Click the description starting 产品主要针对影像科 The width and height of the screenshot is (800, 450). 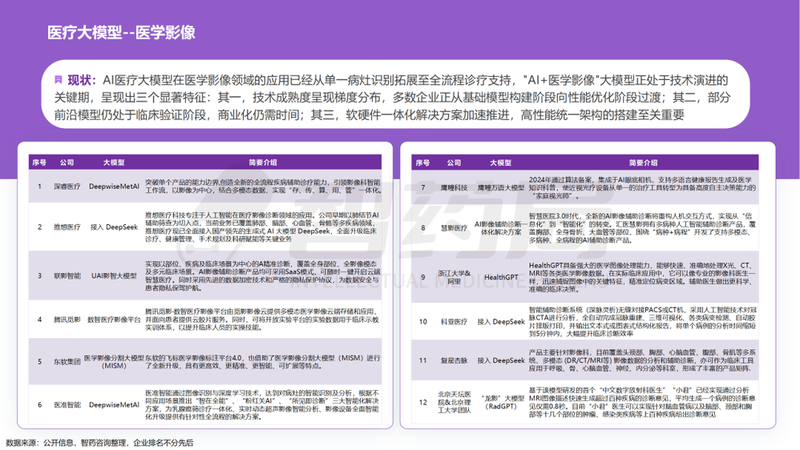642,361
